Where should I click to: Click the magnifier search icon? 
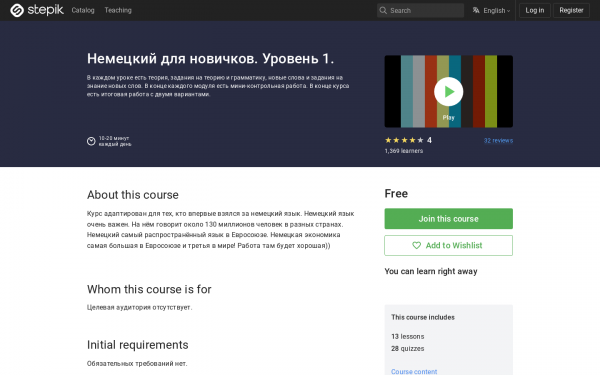[x=383, y=10]
